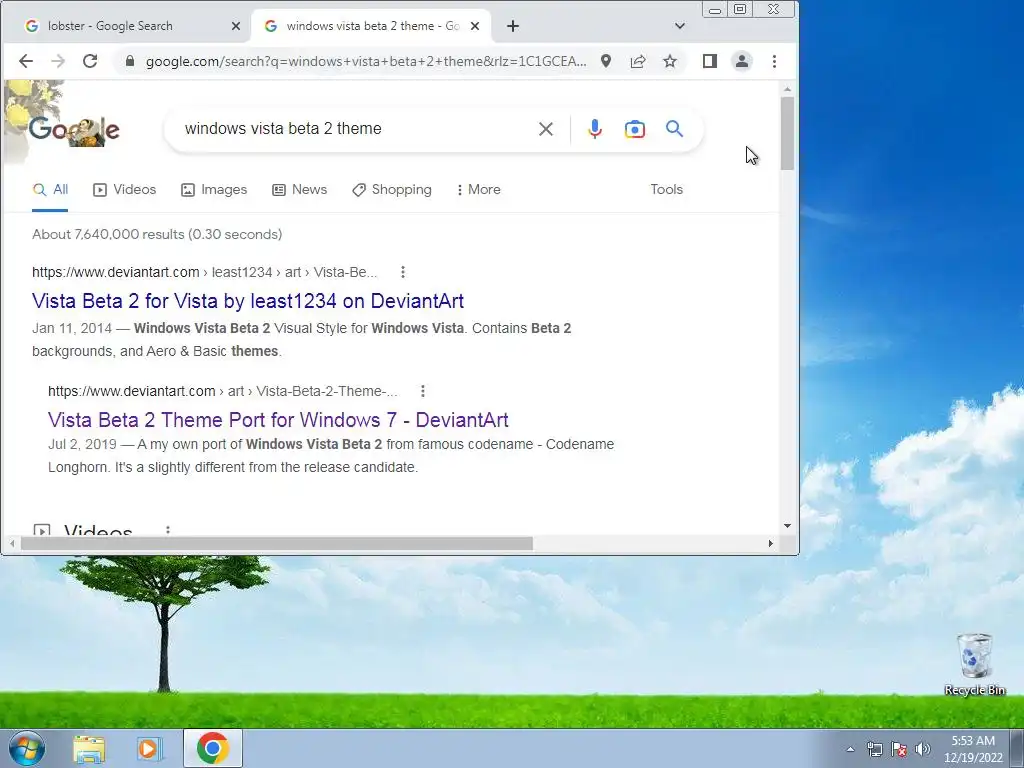Click the blue magnifier search button
Viewport: 1024px width, 768px height.
click(675, 129)
